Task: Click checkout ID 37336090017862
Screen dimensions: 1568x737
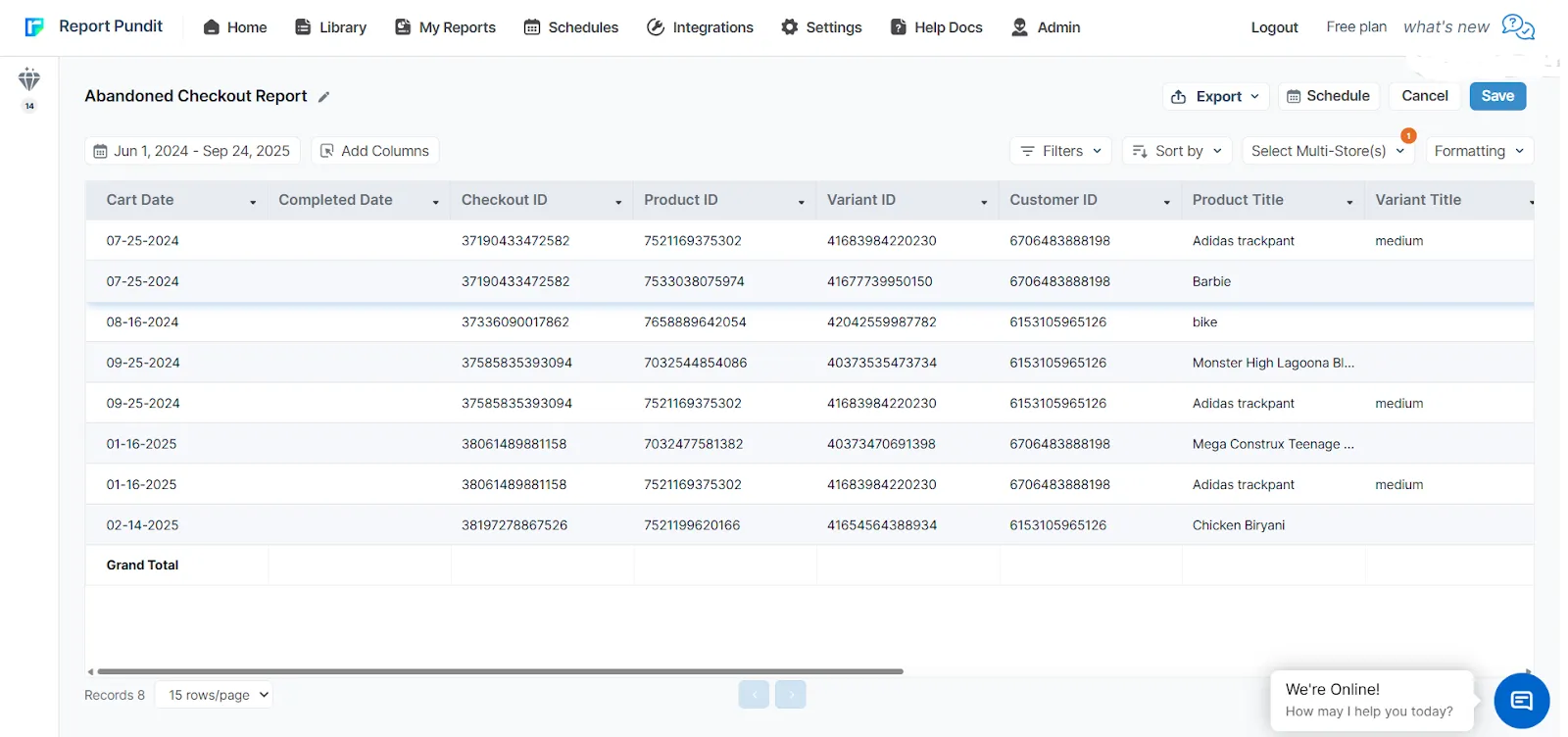Action: click(x=515, y=322)
